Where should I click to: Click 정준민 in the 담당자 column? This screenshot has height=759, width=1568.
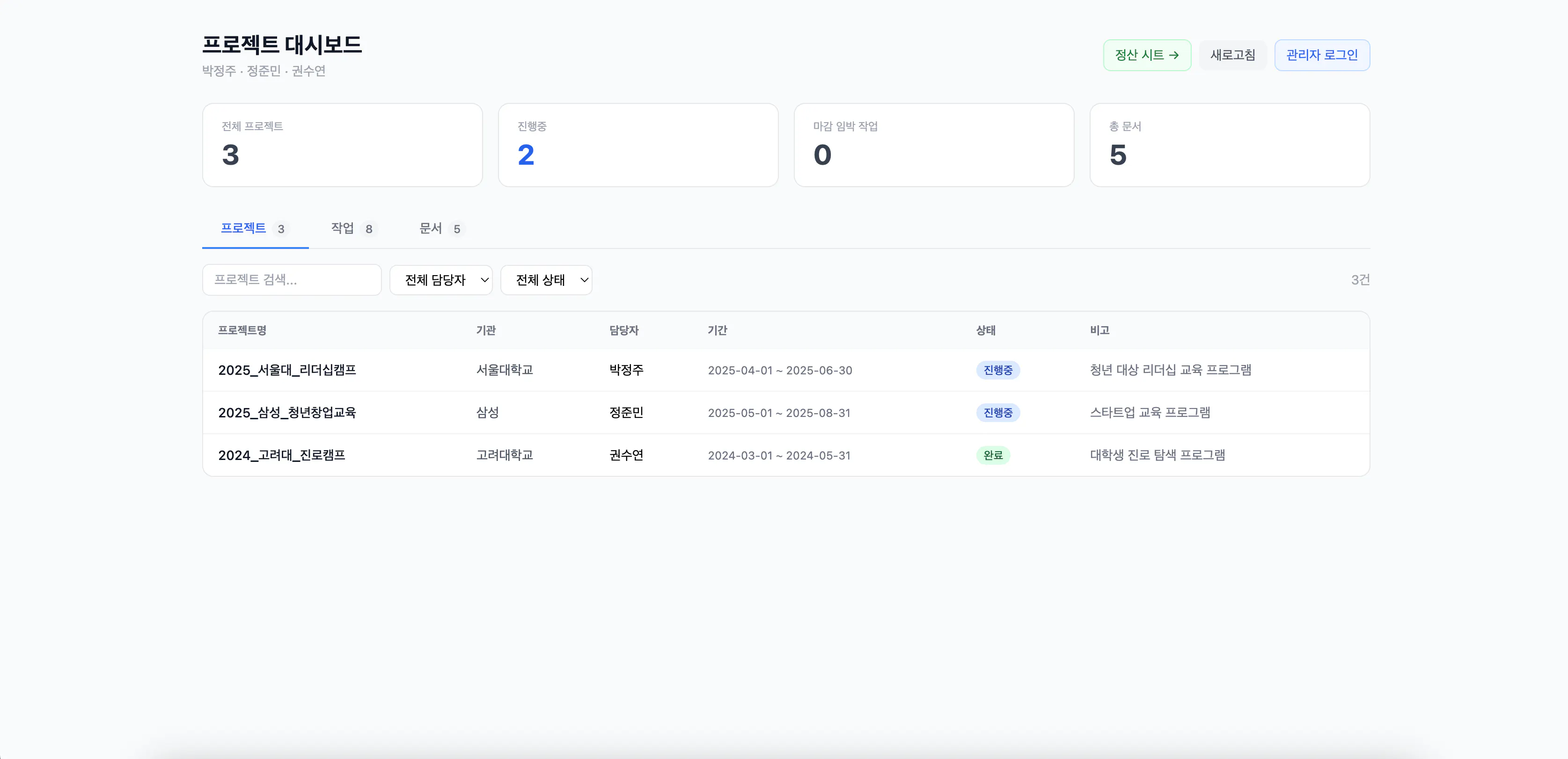pyautogui.click(x=626, y=413)
